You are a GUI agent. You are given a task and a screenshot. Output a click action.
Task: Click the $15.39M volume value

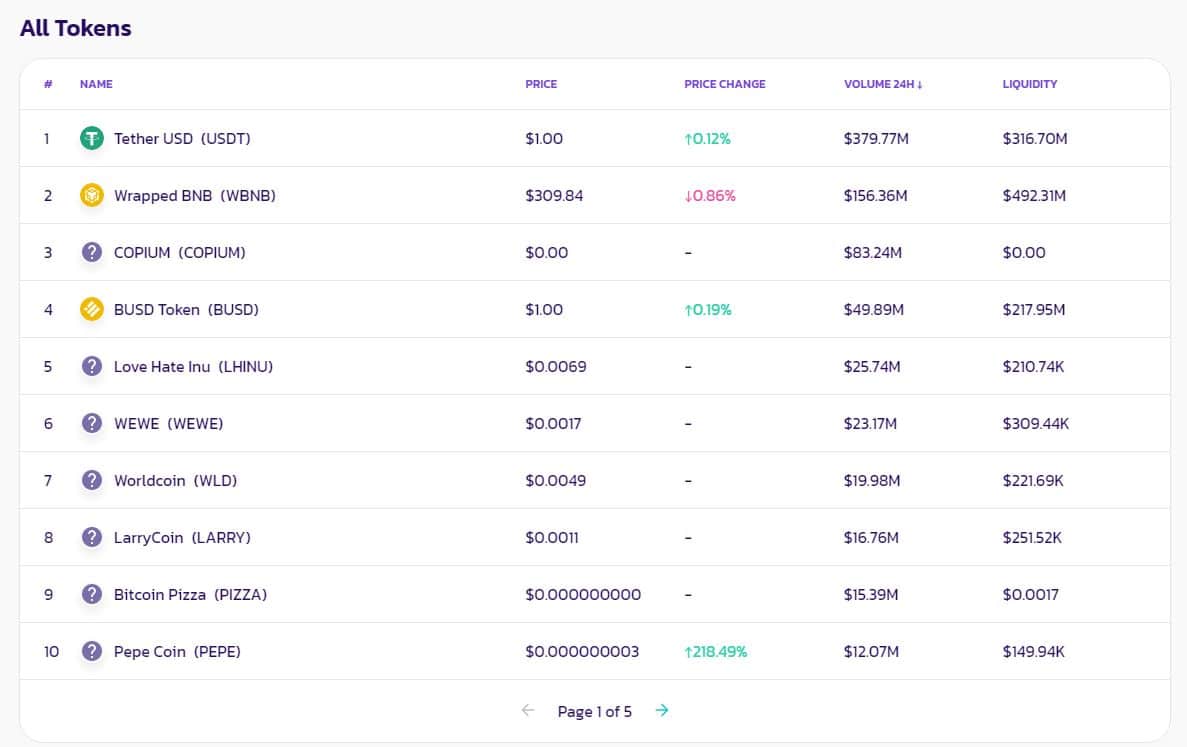click(871, 594)
